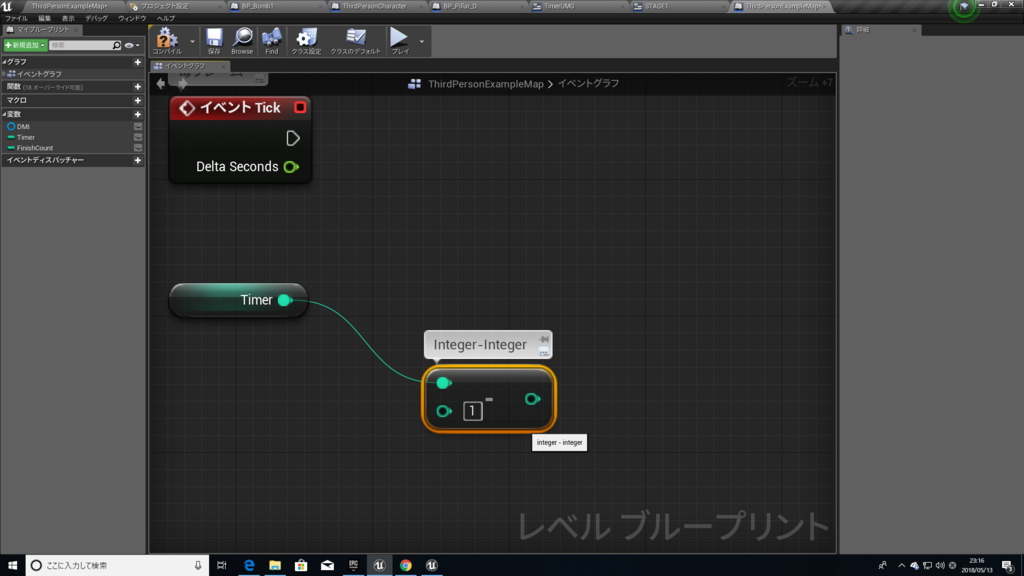Collapse the グラフ section
1024x576 pixels.
coord(4,62)
